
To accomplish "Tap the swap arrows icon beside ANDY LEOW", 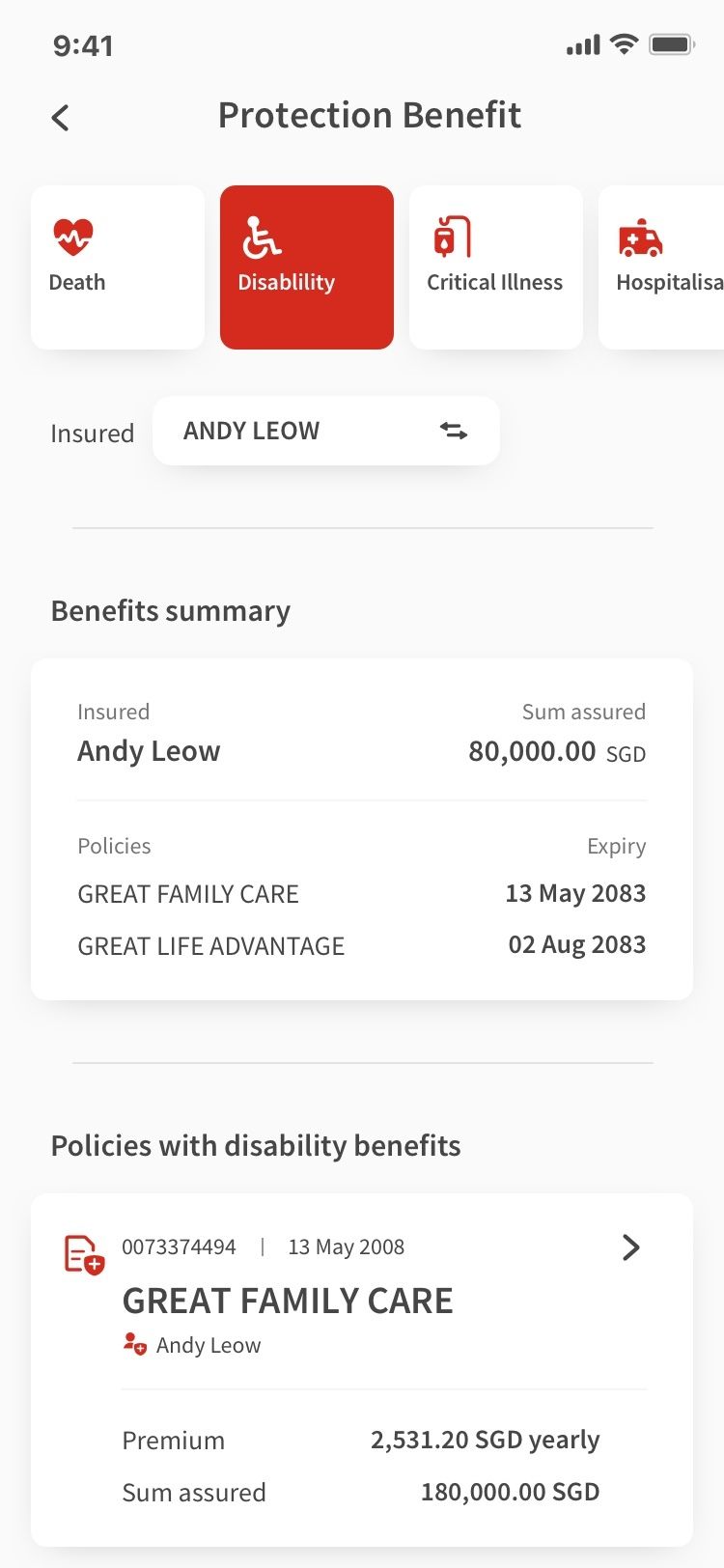I will (x=454, y=431).
